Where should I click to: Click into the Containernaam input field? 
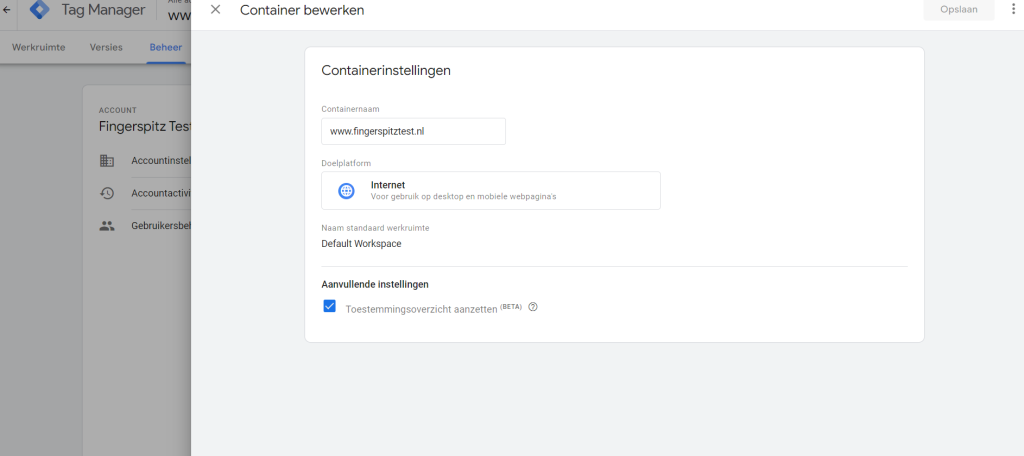(x=413, y=131)
